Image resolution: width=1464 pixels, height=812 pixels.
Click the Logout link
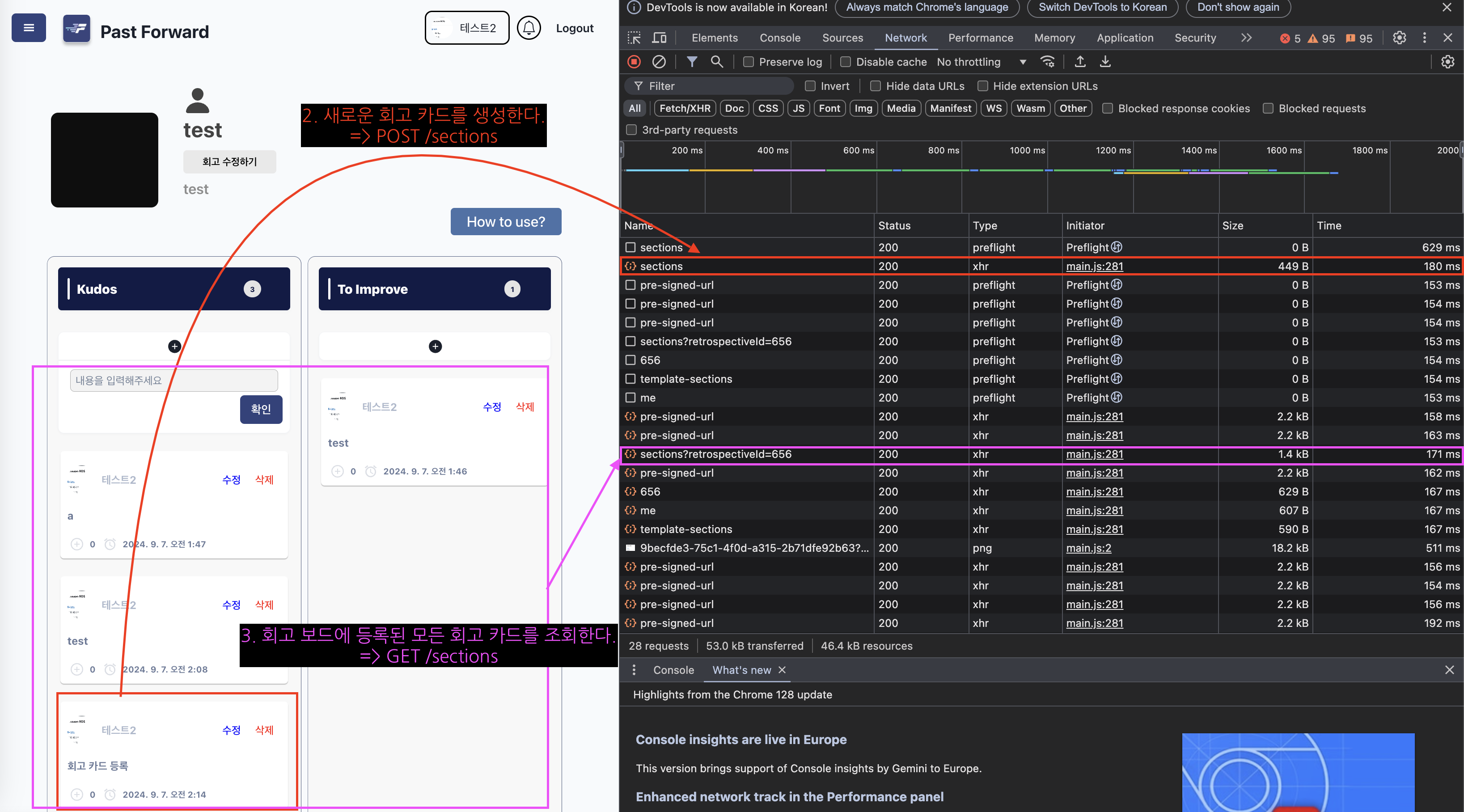point(574,29)
